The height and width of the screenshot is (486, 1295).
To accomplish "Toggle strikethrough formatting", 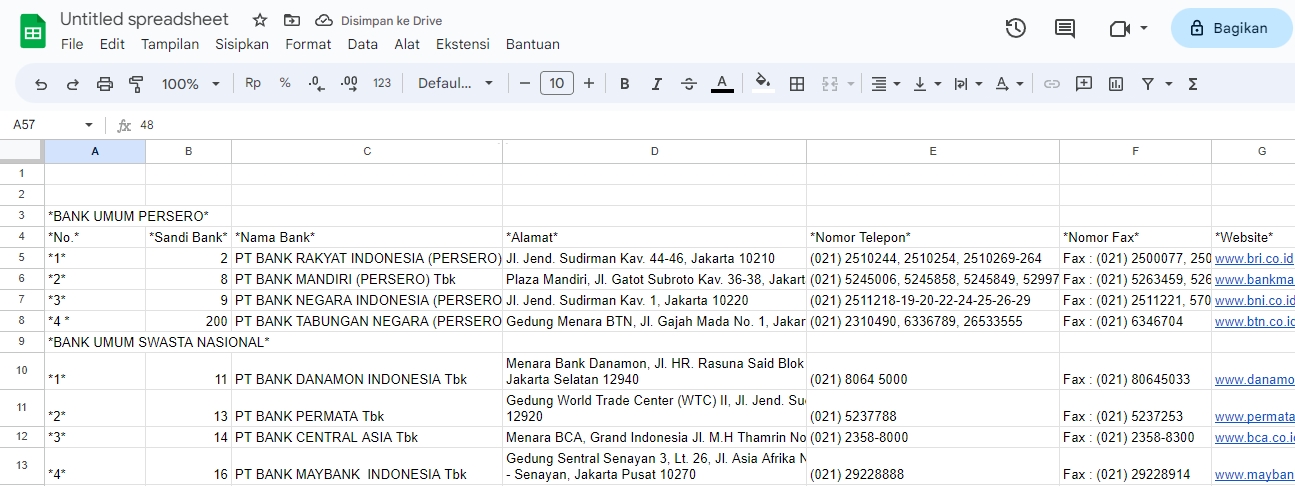I will point(689,84).
